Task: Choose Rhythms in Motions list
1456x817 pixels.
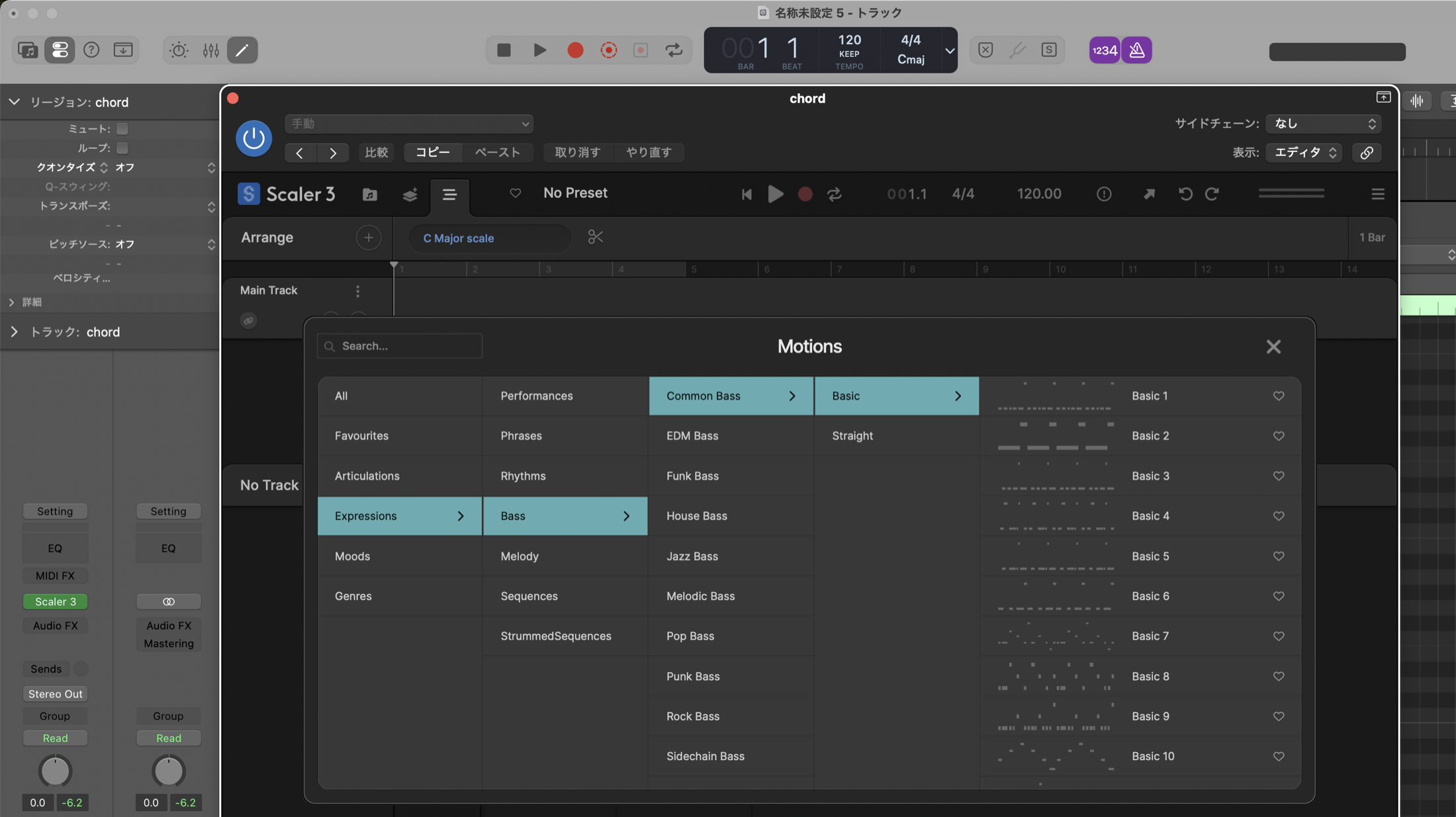Action: [565, 476]
